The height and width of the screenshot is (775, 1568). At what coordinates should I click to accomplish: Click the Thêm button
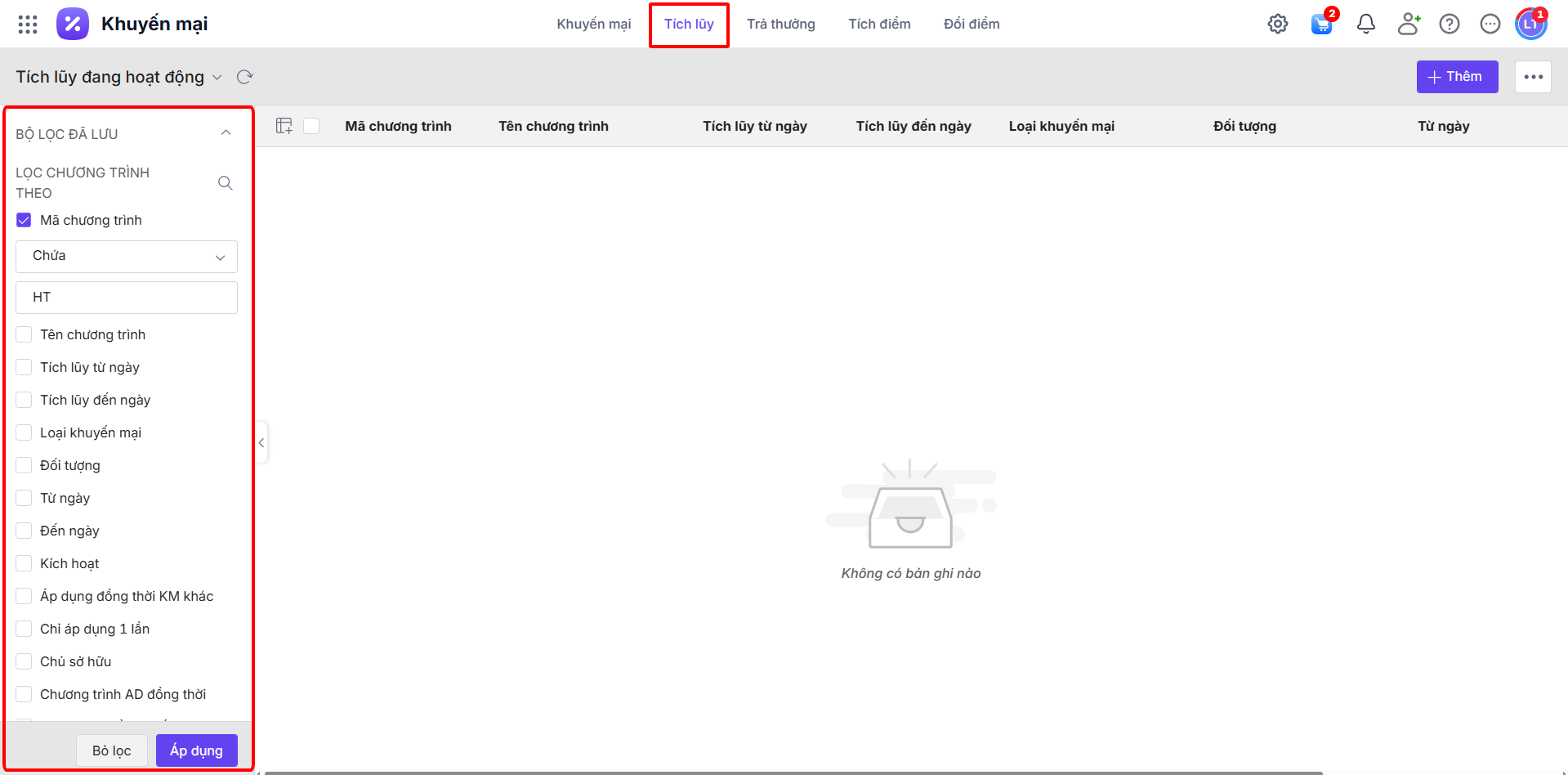pos(1456,77)
